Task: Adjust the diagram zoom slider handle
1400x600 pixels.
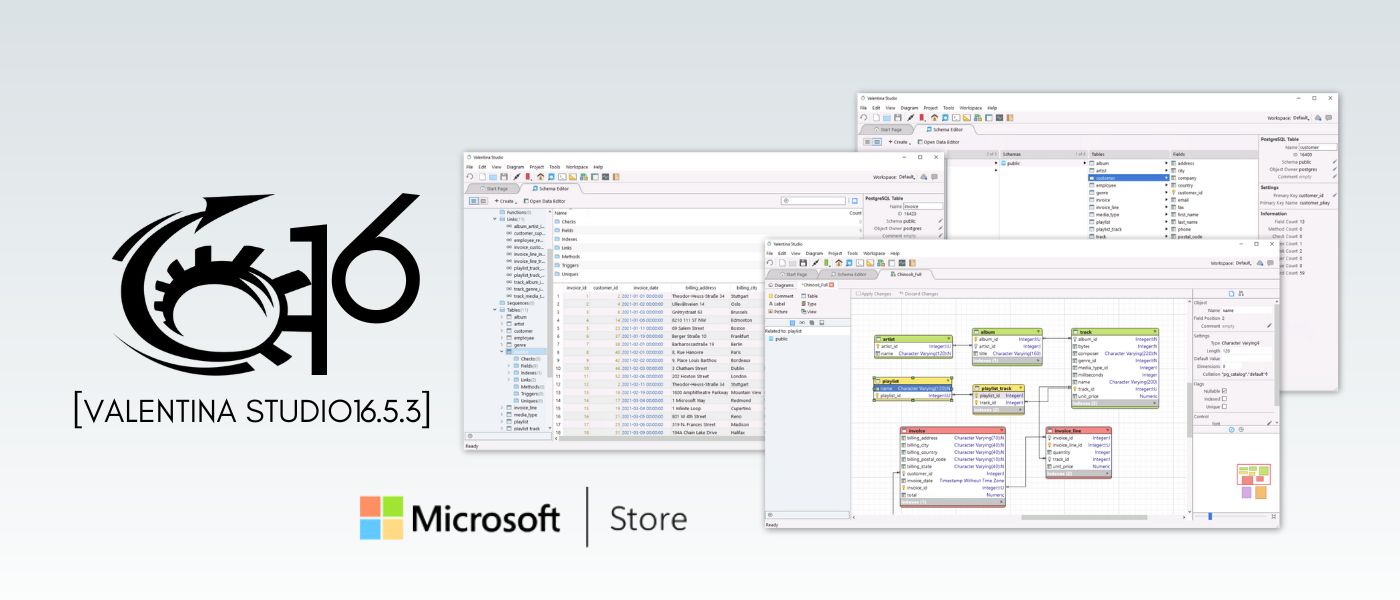Action: 1209,516
